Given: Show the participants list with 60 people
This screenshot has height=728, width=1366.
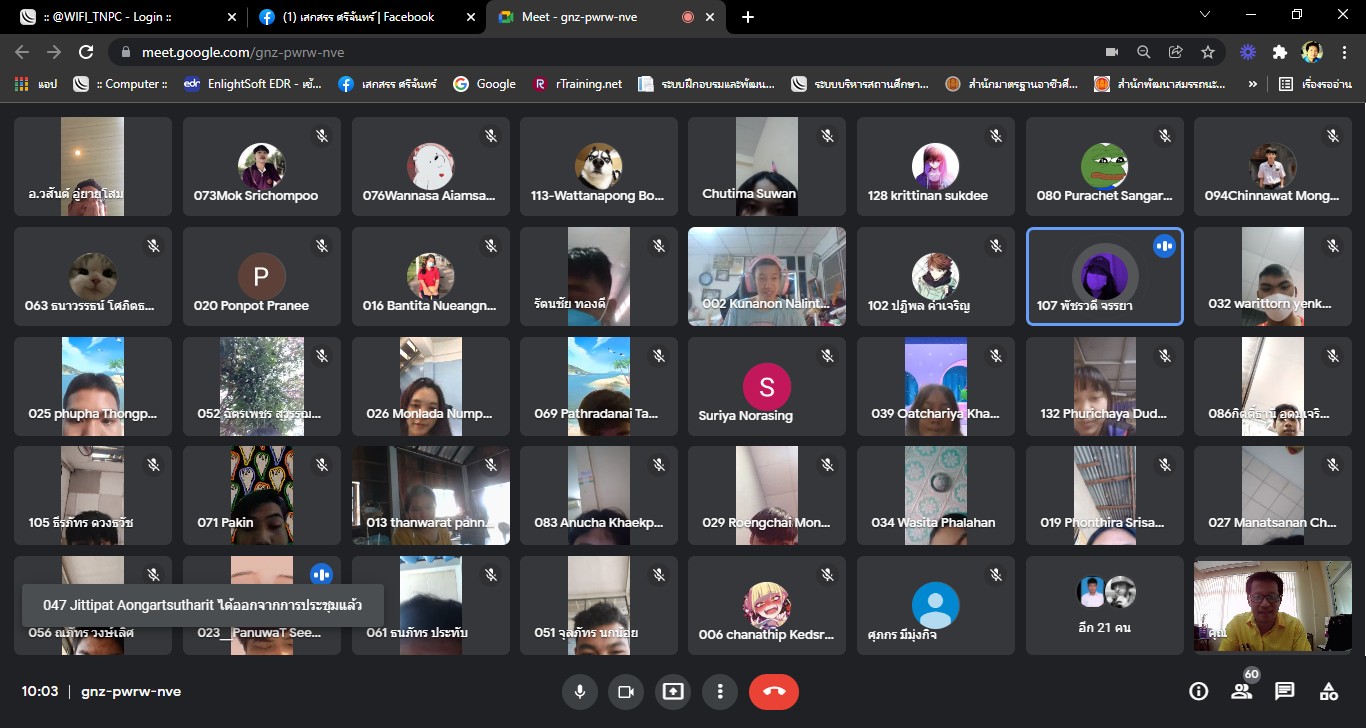Looking at the screenshot, I should click(x=1242, y=691).
